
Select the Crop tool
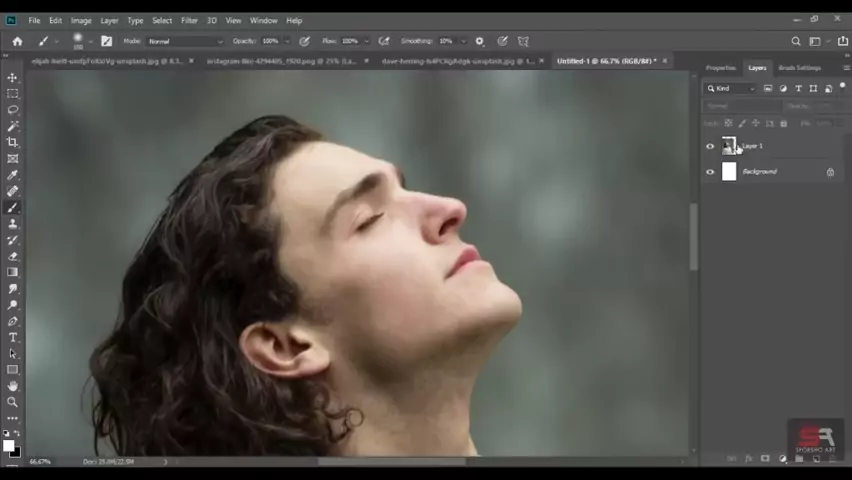[x=13, y=142]
